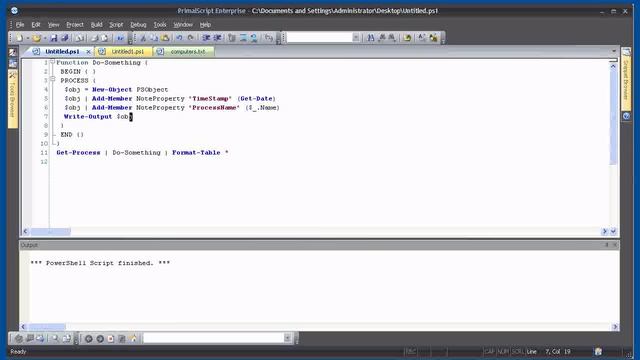
Task: Click the red Stop icon in bottom toolbar
Action: (111, 338)
